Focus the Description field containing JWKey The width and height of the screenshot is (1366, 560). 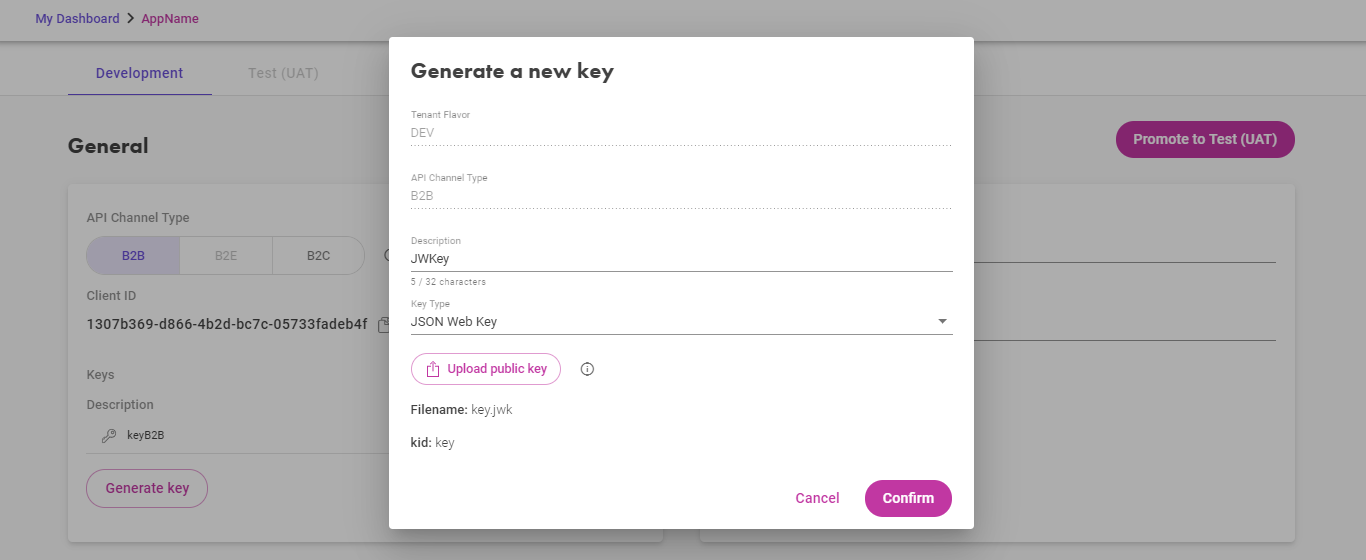point(681,259)
